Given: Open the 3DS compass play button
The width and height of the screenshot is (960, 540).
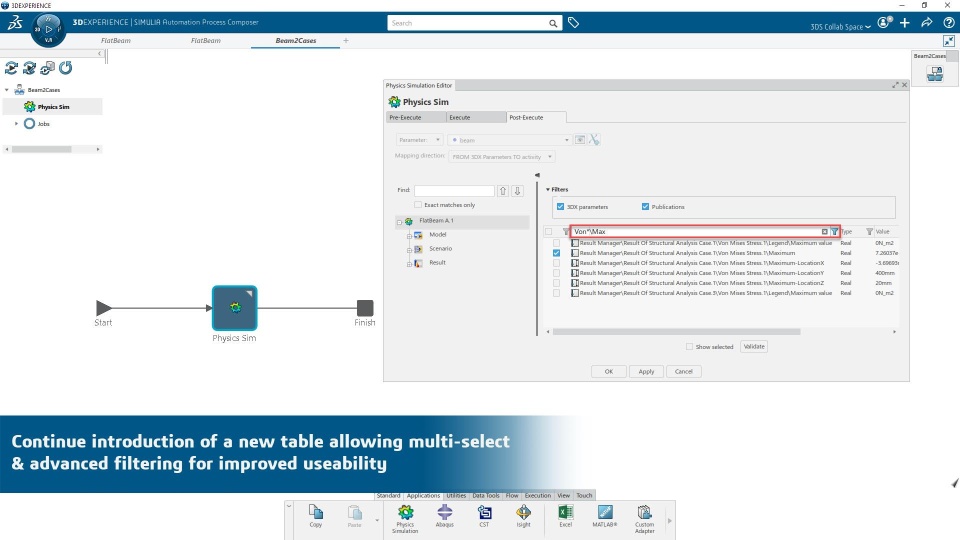Looking at the screenshot, I should [x=48, y=29].
